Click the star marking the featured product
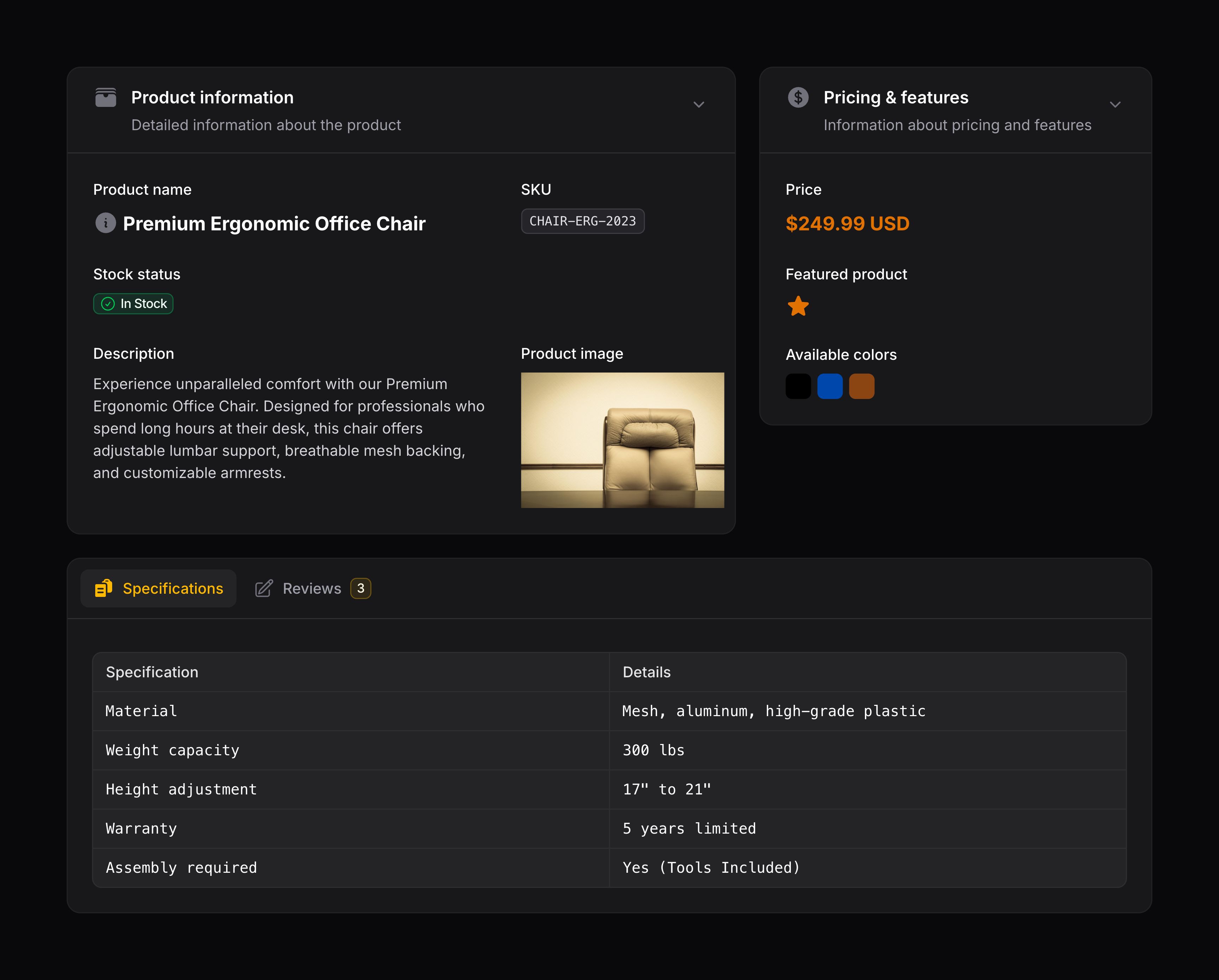The height and width of the screenshot is (980, 1219). [x=798, y=306]
